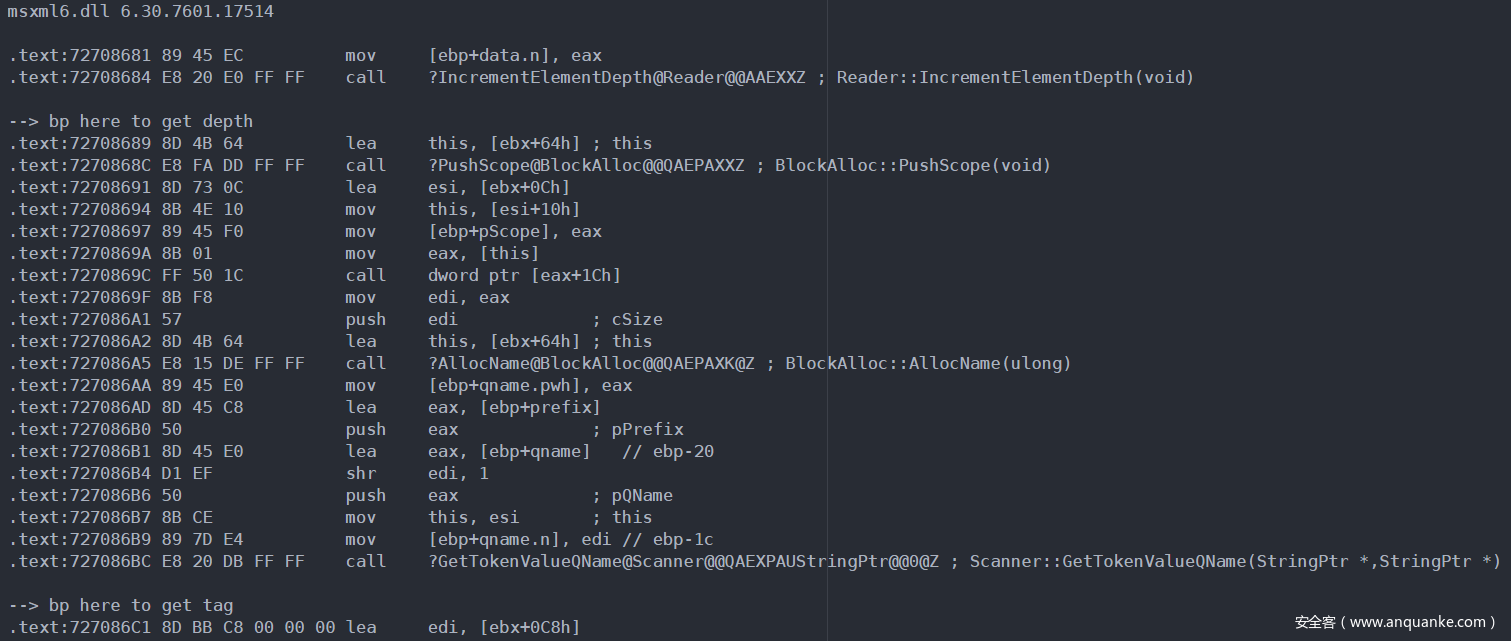Click the BlockAlloc::AllocName(ulong) comment
The width and height of the screenshot is (1511, 641).
tap(927, 364)
